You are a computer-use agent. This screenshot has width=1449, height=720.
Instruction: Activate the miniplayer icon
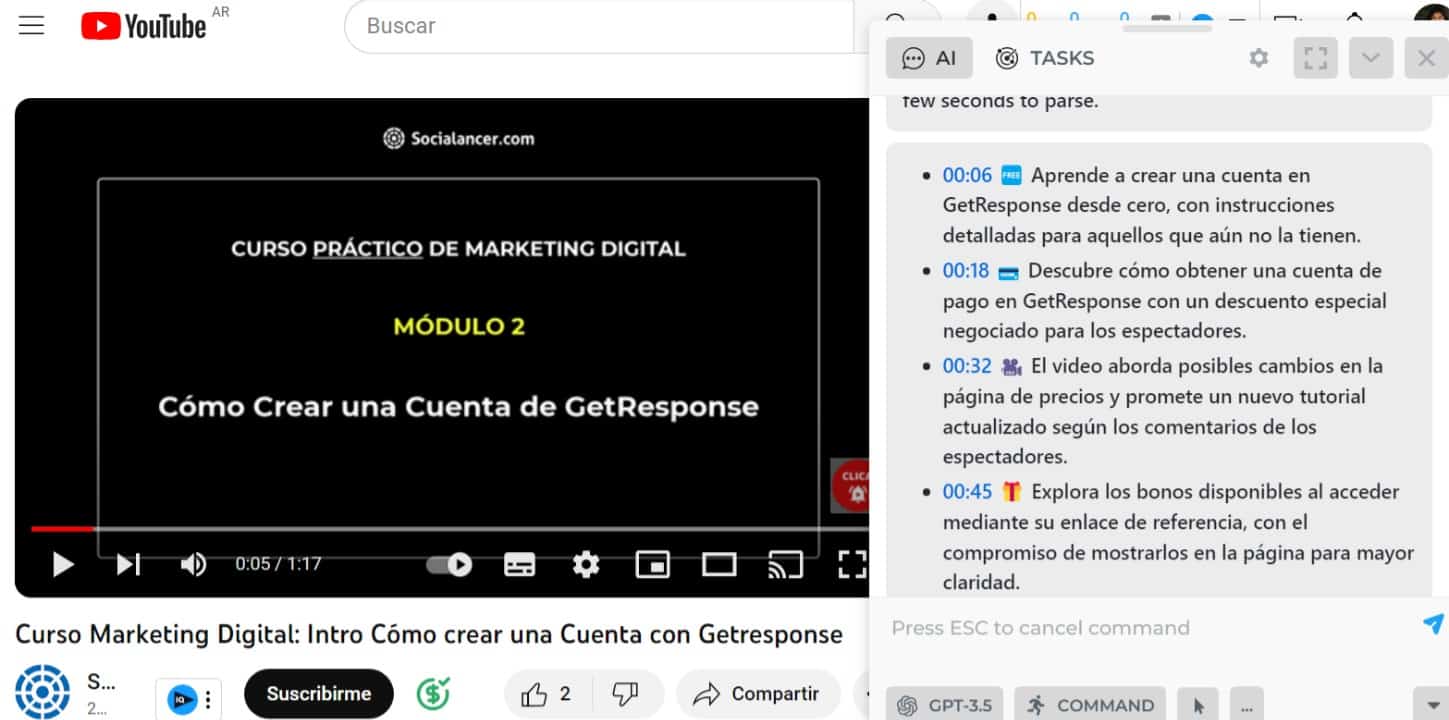click(x=652, y=565)
